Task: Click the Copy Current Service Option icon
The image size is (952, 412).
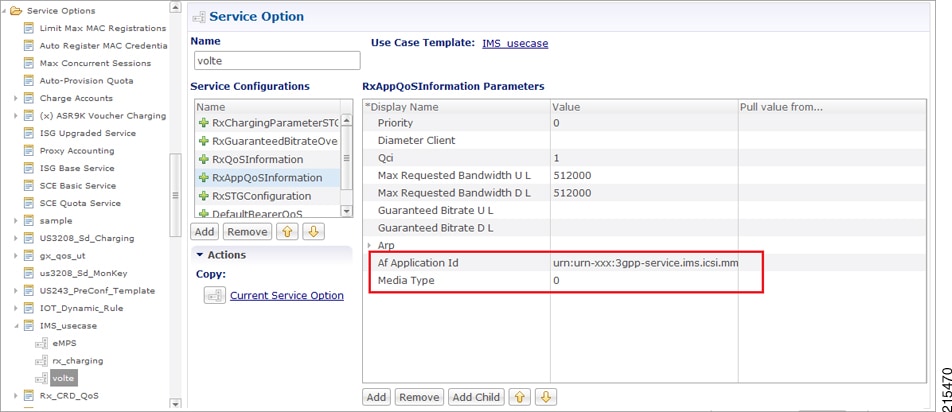Action: (214, 295)
